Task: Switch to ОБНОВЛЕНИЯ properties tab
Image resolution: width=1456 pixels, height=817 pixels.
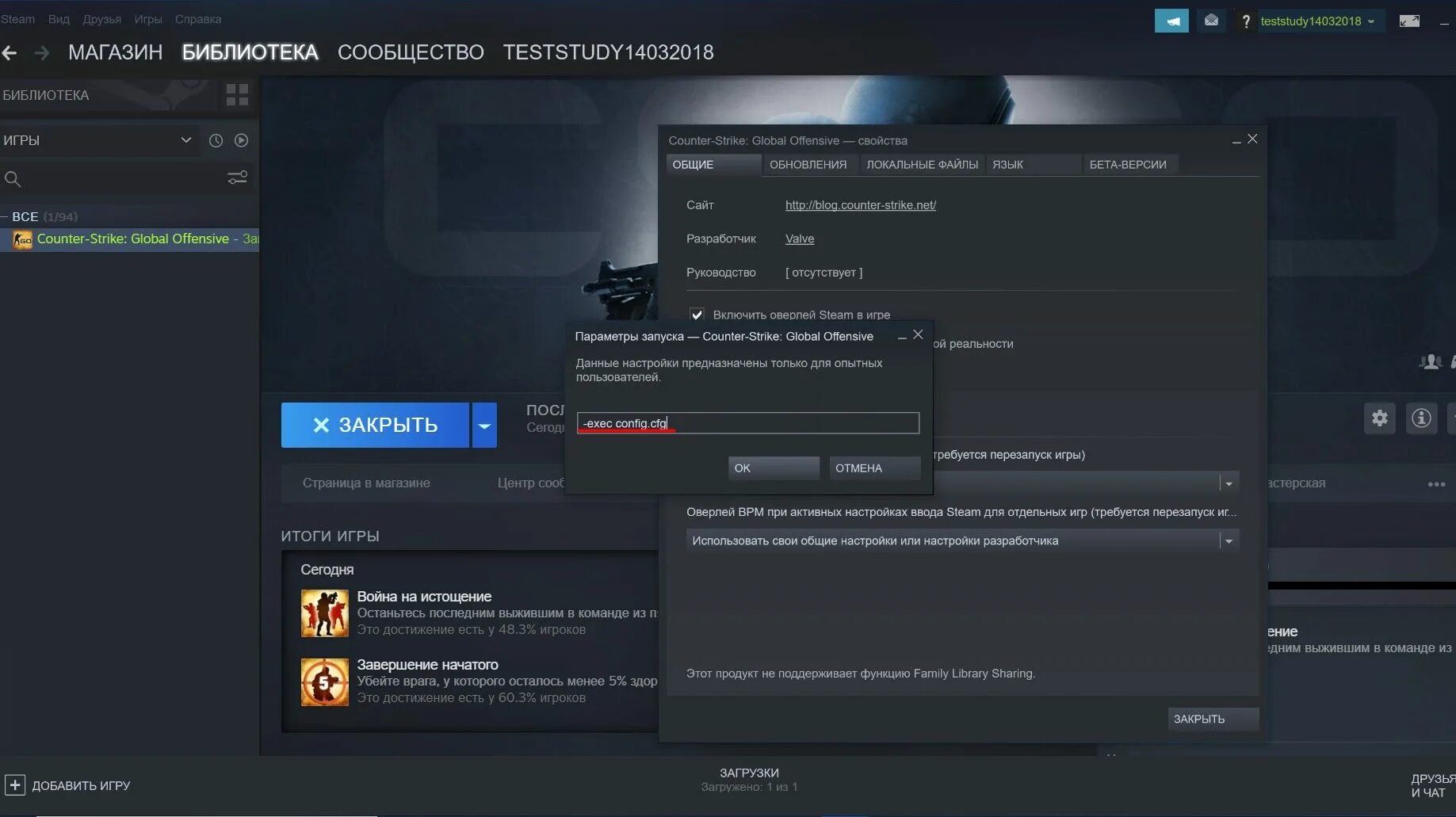Action: (x=808, y=165)
